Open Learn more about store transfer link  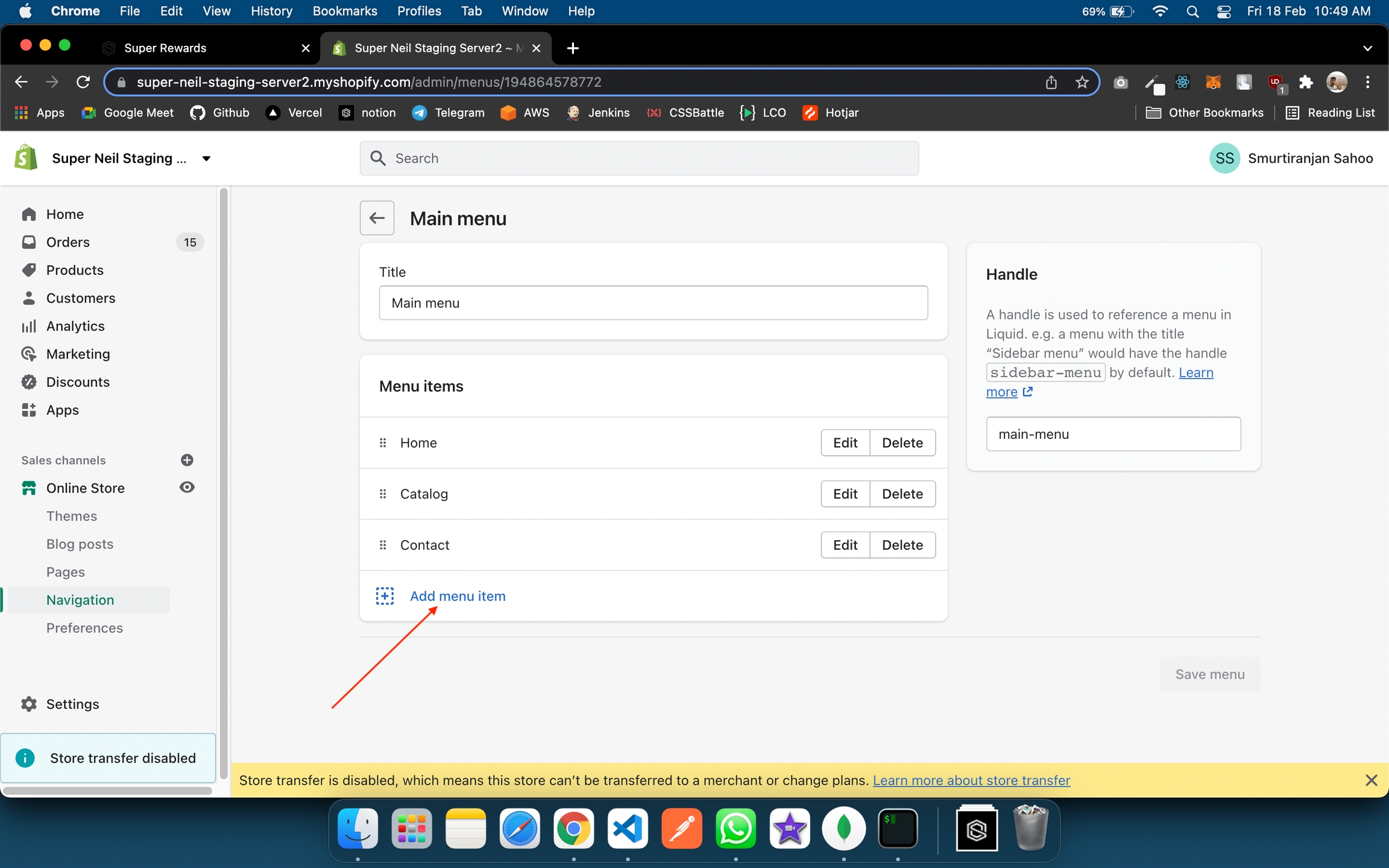971,780
